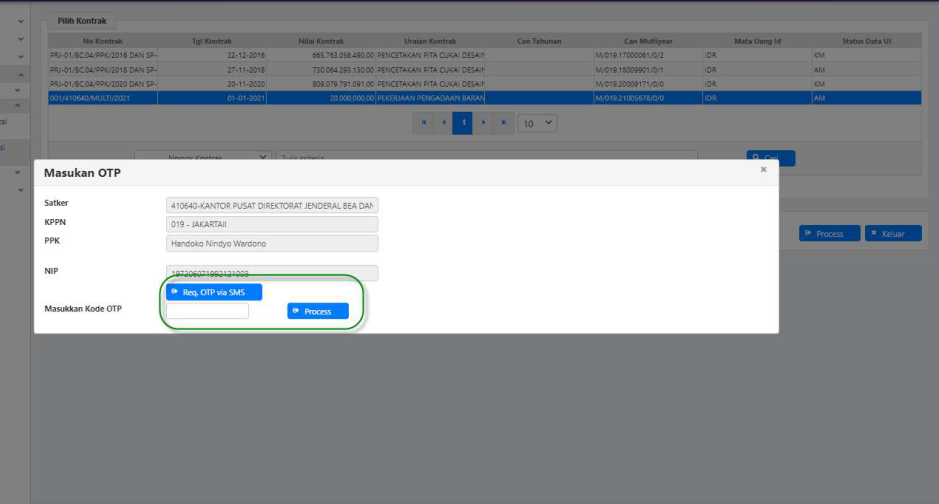
Task: Click Process button in the OTP dialog
Action: click(x=318, y=312)
